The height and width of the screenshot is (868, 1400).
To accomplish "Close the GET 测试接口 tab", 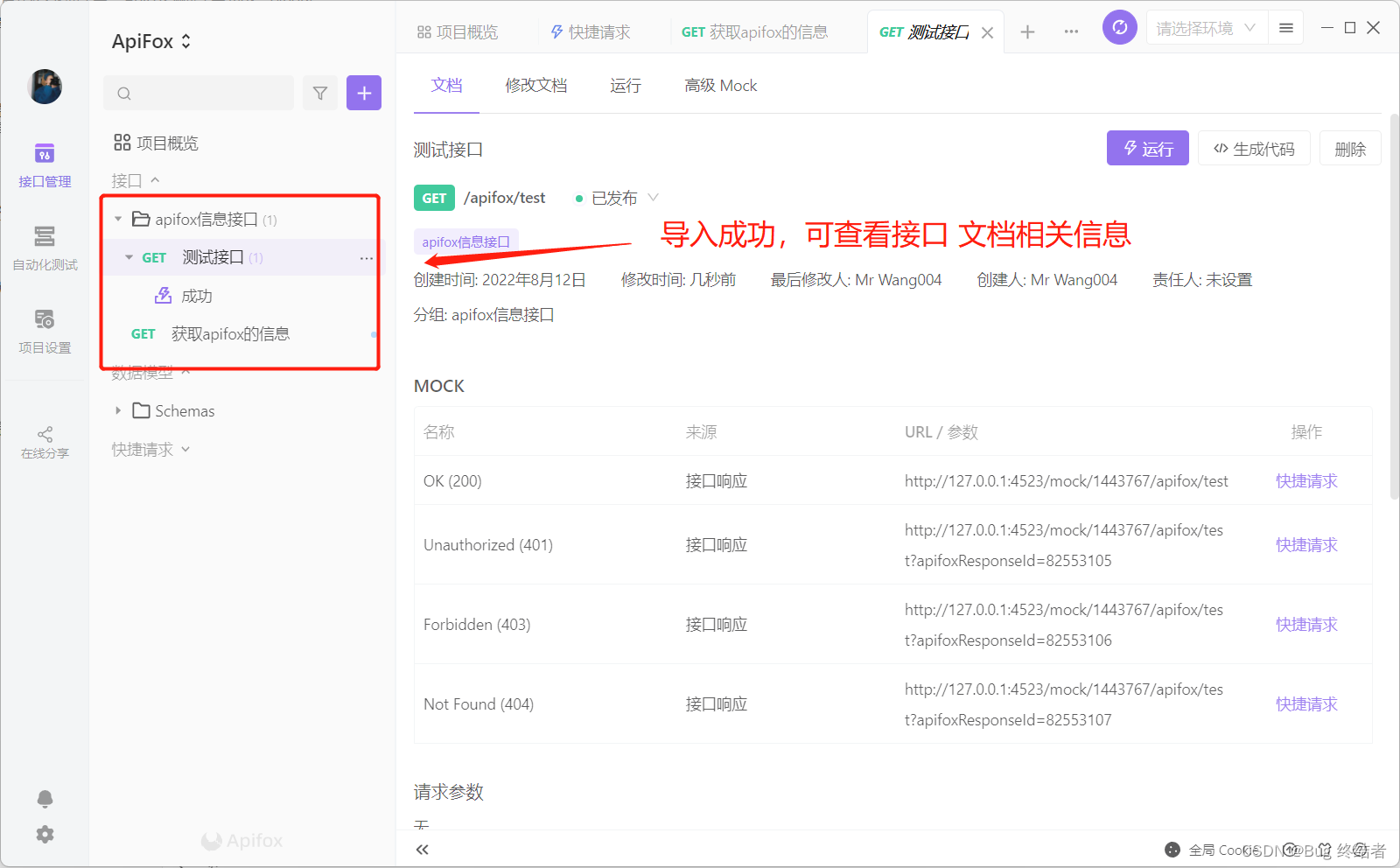I will (x=987, y=32).
